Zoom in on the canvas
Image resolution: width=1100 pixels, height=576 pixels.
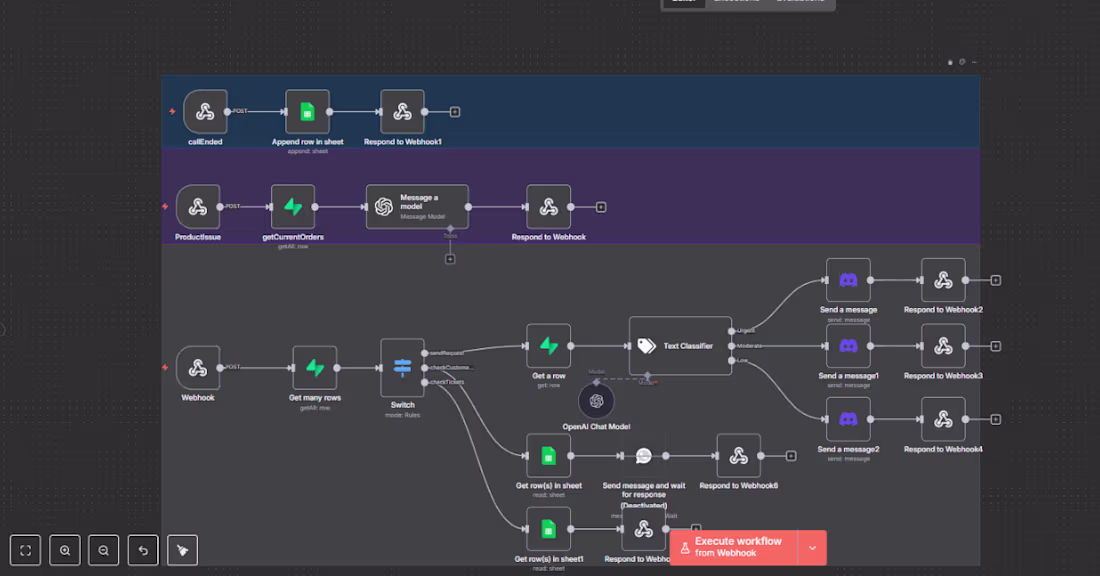(65, 550)
